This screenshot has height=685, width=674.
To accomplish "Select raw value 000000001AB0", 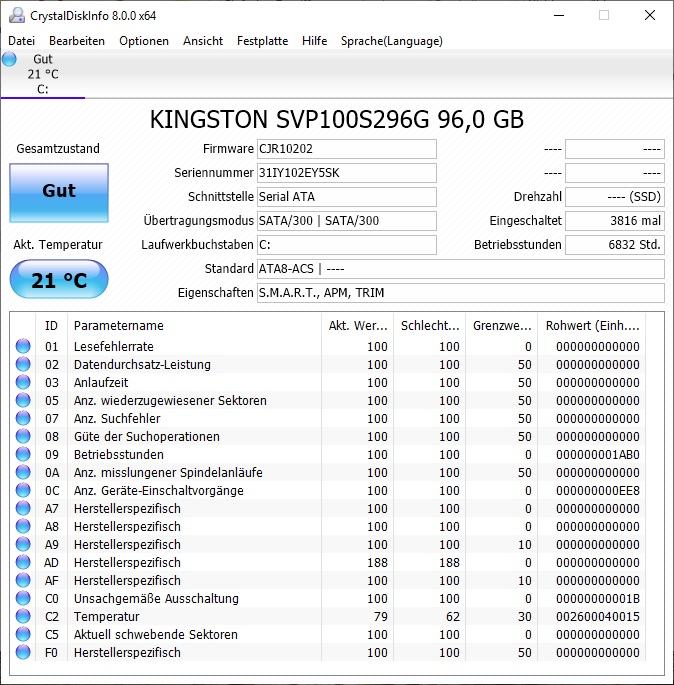I will (598, 455).
